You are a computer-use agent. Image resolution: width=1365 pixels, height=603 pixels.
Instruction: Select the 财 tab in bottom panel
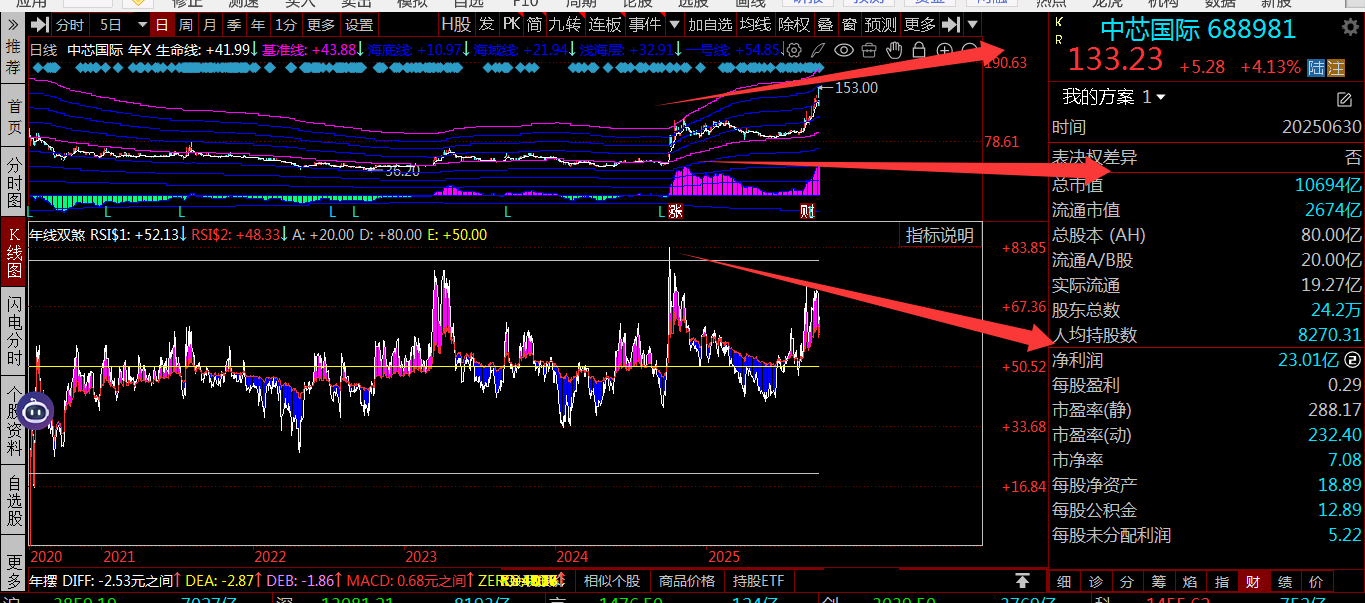pyautogui.click(x=1251, y=582)
